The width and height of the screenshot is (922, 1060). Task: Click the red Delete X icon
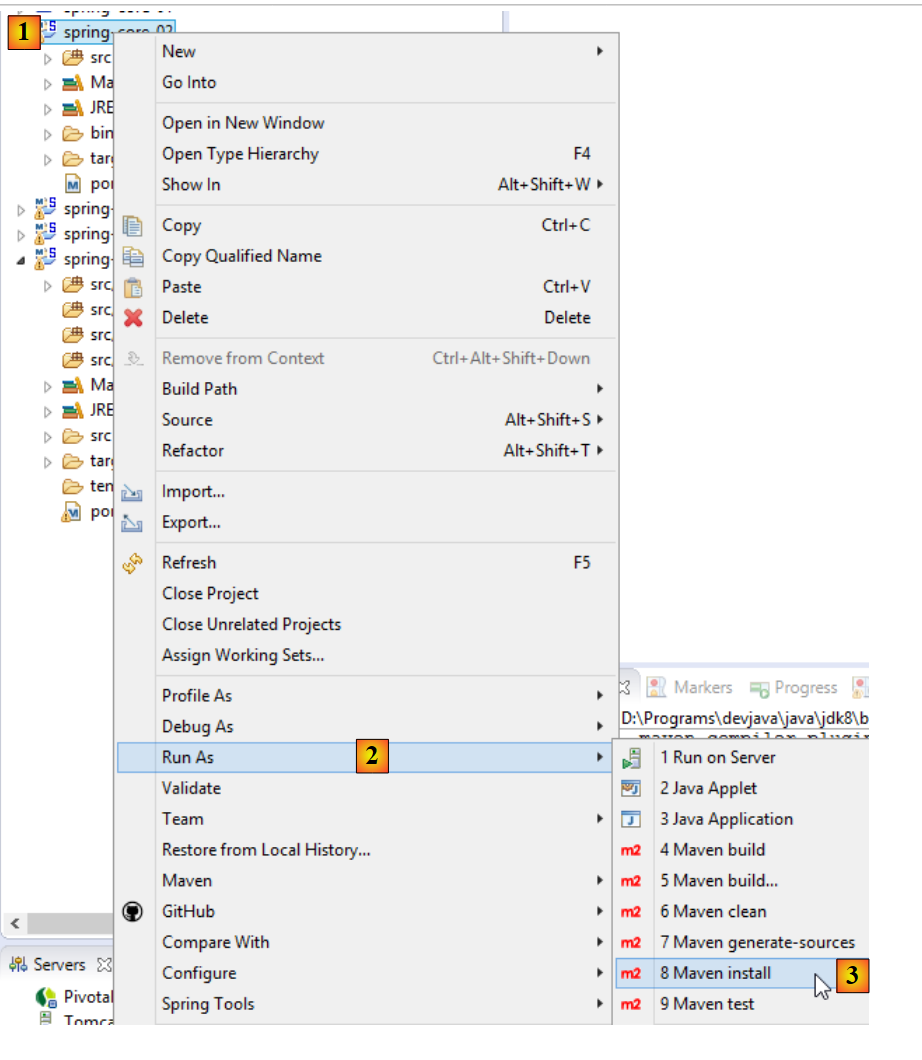[x=133, y=318]
